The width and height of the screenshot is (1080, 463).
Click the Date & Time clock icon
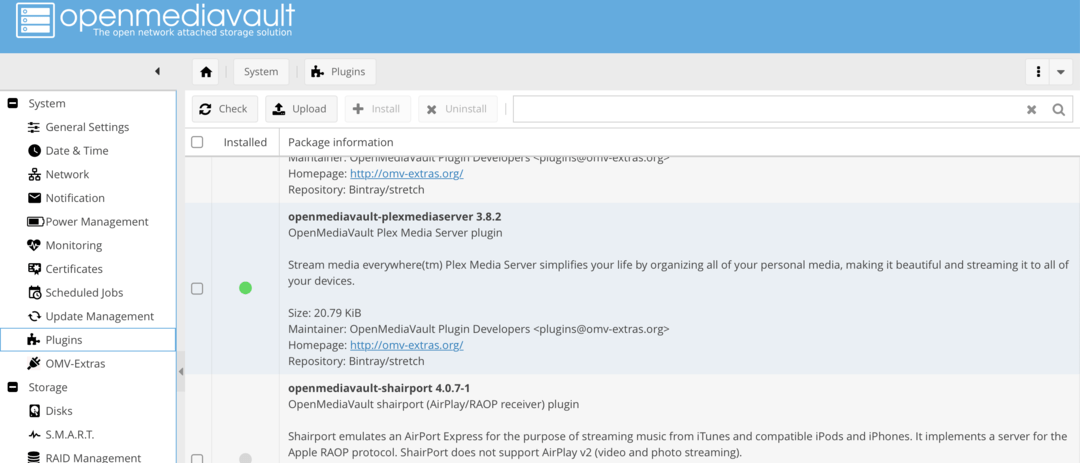click(34, 151)
